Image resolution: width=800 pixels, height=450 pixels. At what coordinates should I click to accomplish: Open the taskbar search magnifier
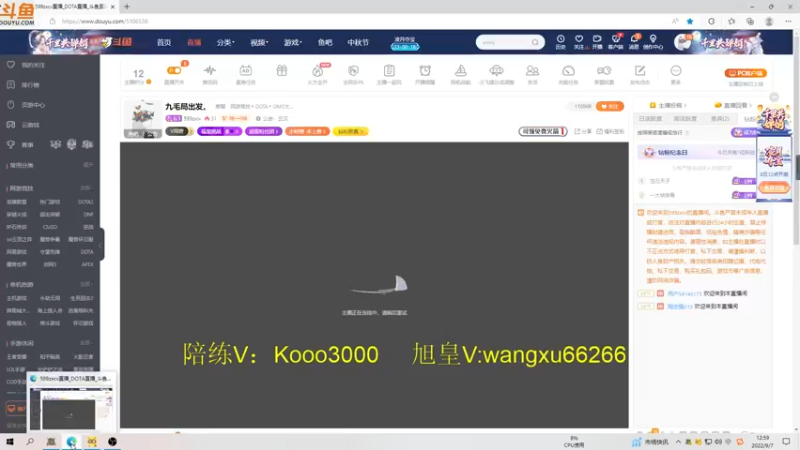[30, 441]
